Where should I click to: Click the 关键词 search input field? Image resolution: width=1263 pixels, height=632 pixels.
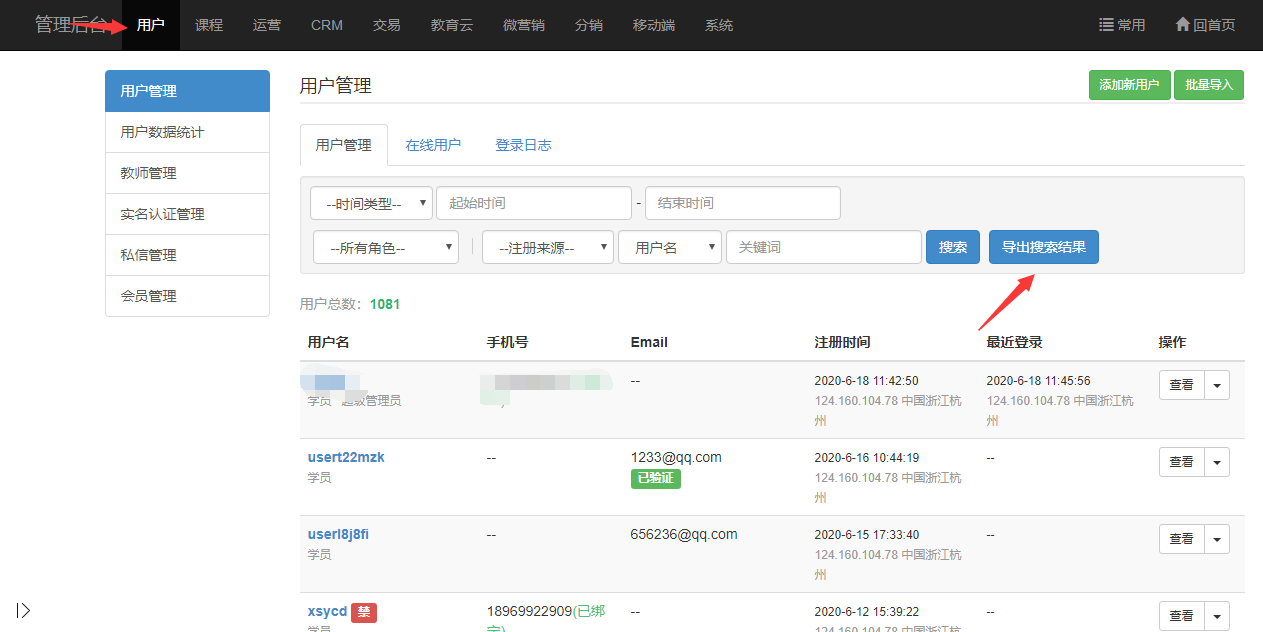[823, 247]
